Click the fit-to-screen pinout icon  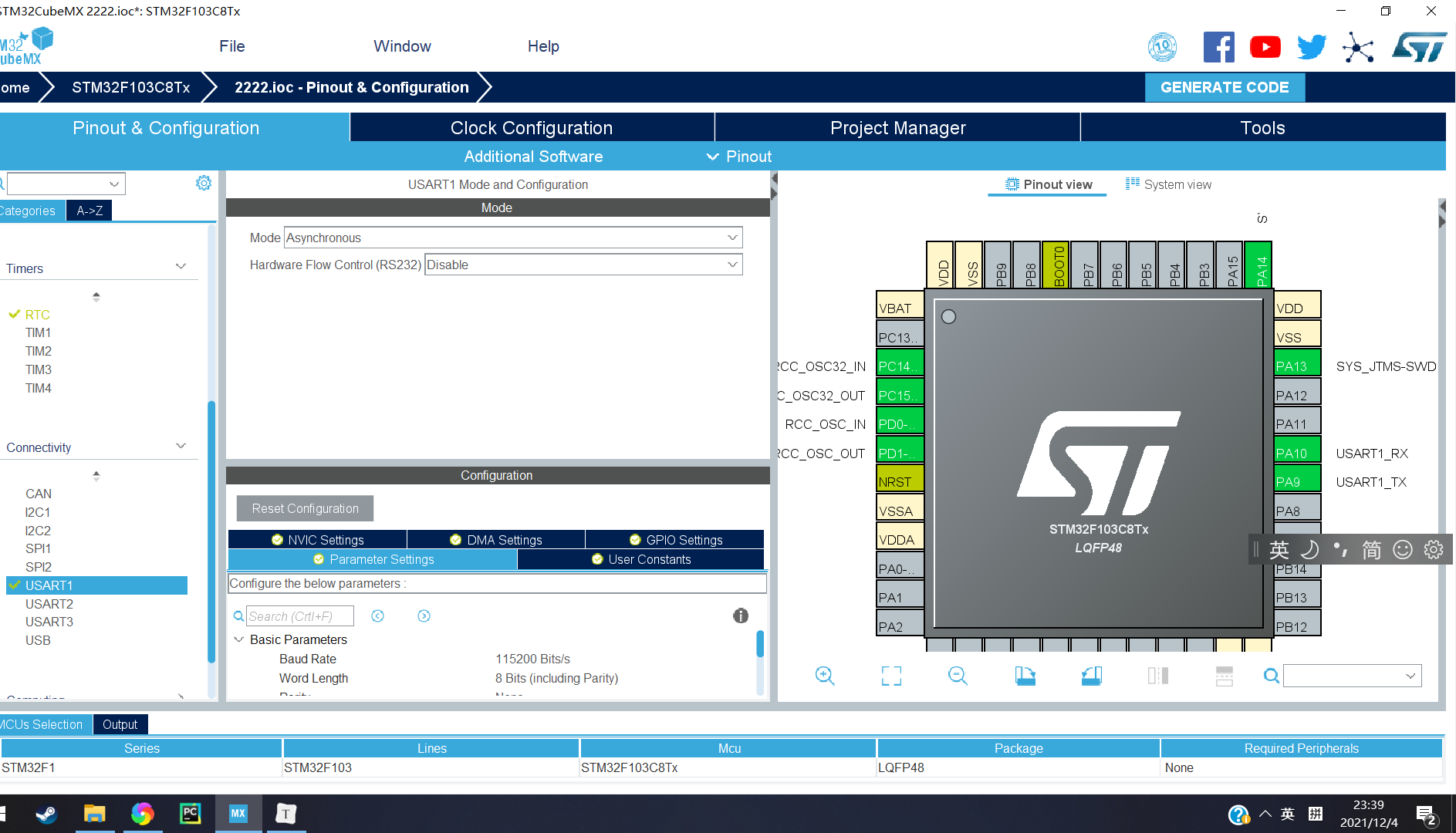coord(891,676)
